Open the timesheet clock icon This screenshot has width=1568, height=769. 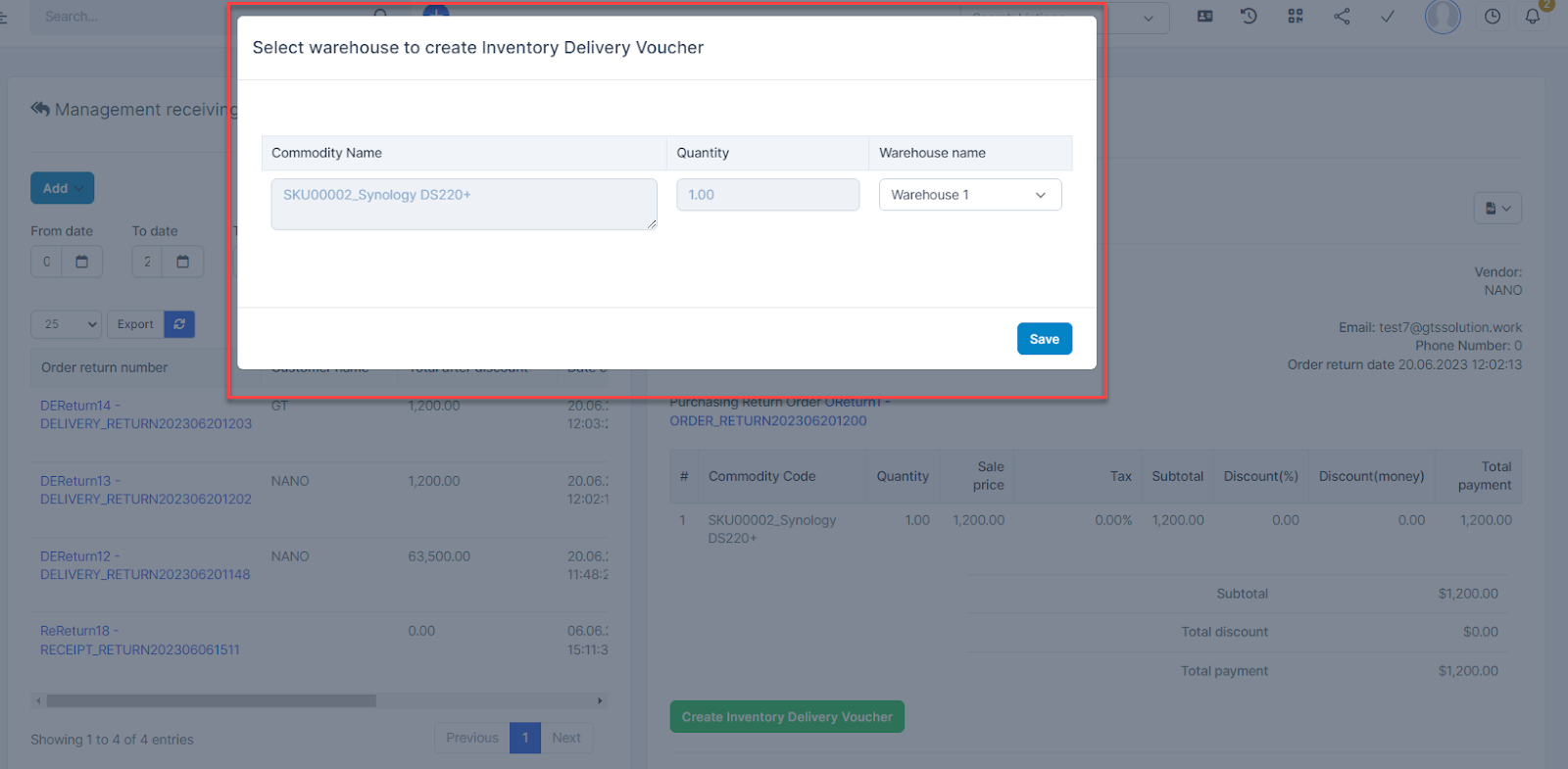(x=1492, y=17)
